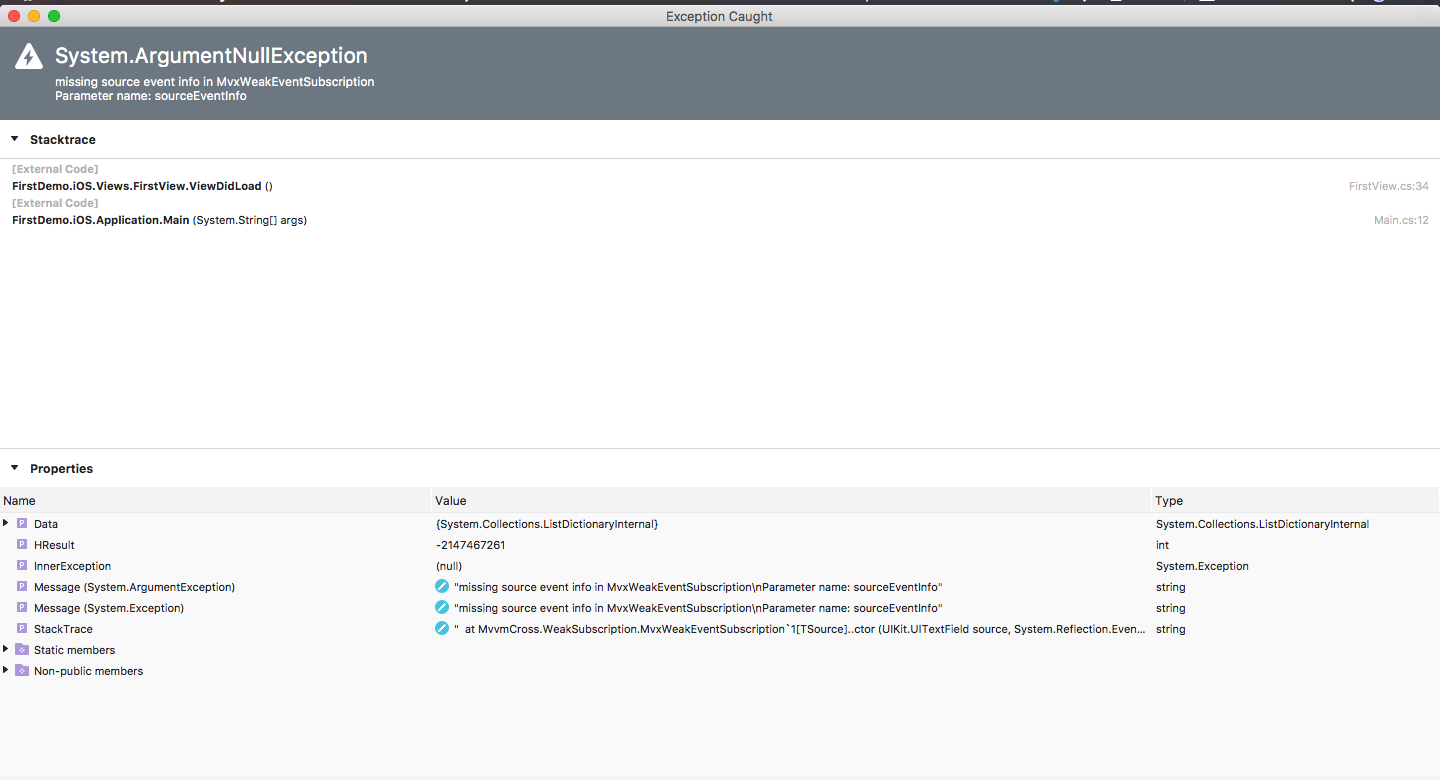Click the missing source event info message
Screen dimensions: 1440x780
pos(215,82)
